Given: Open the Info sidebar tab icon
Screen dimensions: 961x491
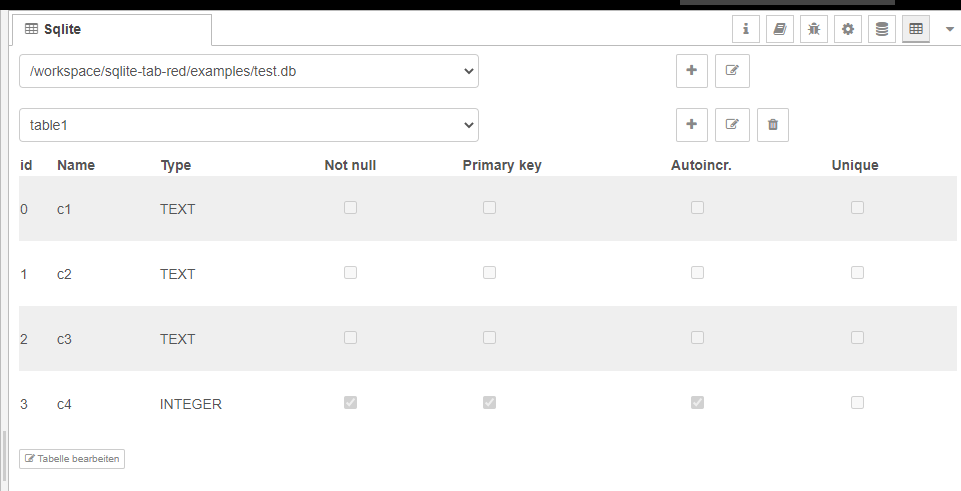Looking at the screenshot, I should click(746, 30).
